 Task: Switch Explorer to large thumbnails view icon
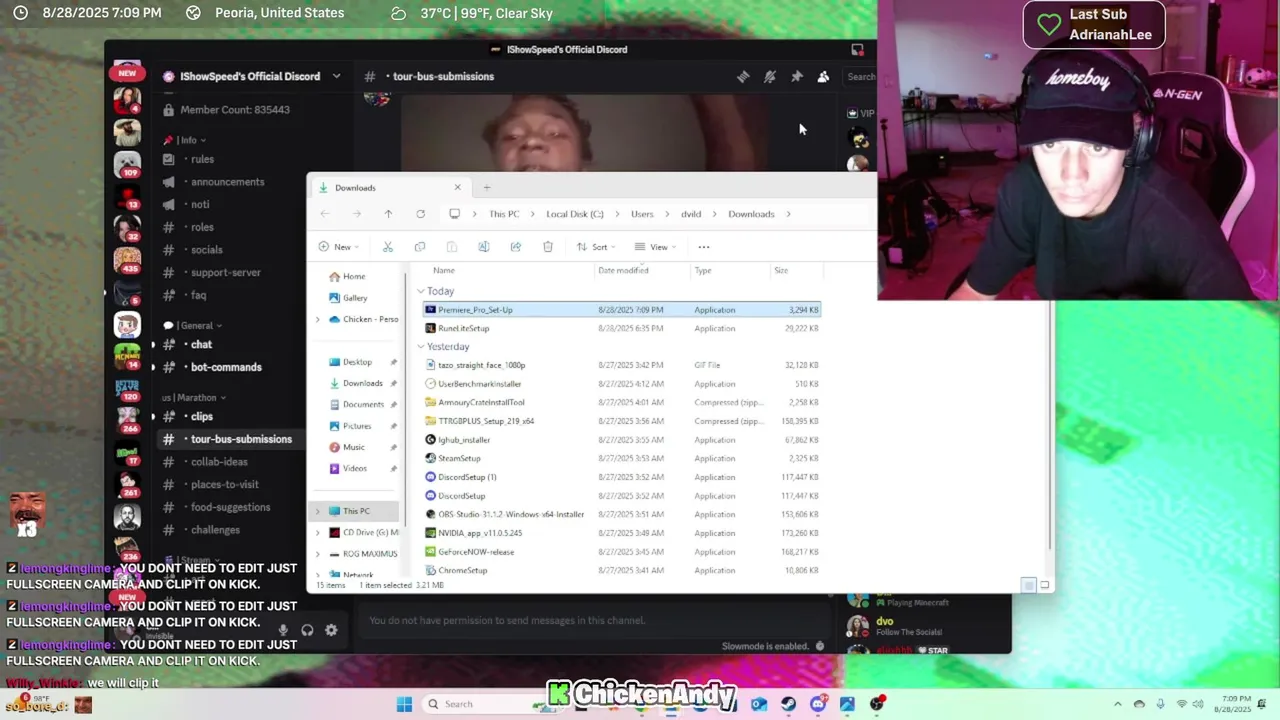pyautogui.click(x=1044, y=585)
